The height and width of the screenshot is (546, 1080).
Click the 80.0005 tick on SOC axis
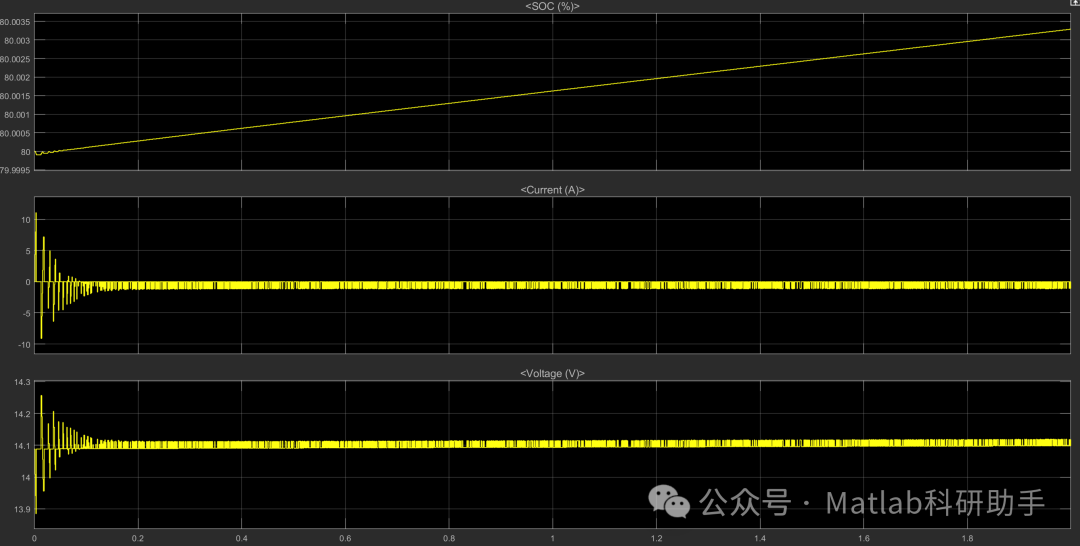point(14,134)
